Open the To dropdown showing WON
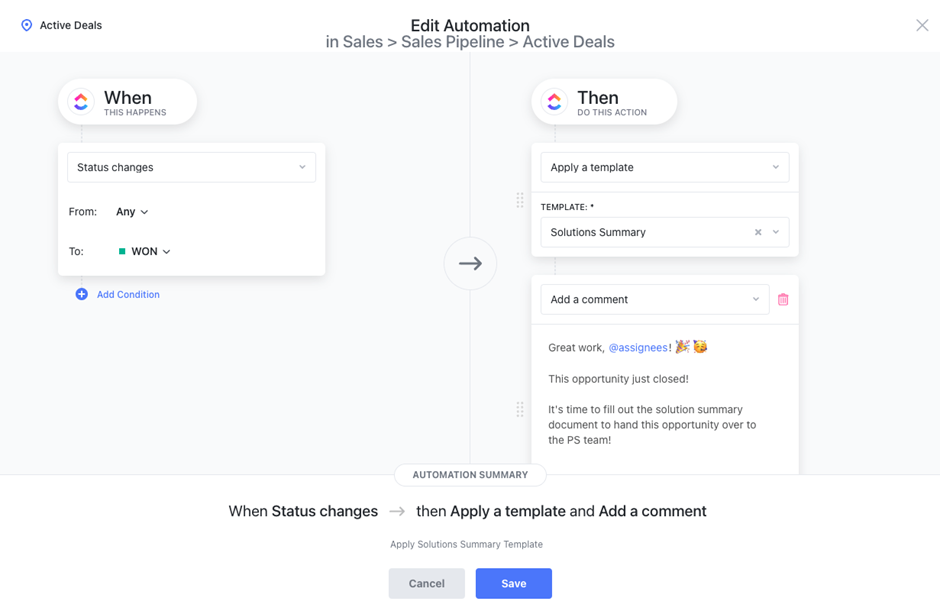Image resolution: width=940 pixels, height=611 pixels. click(144, 251)
